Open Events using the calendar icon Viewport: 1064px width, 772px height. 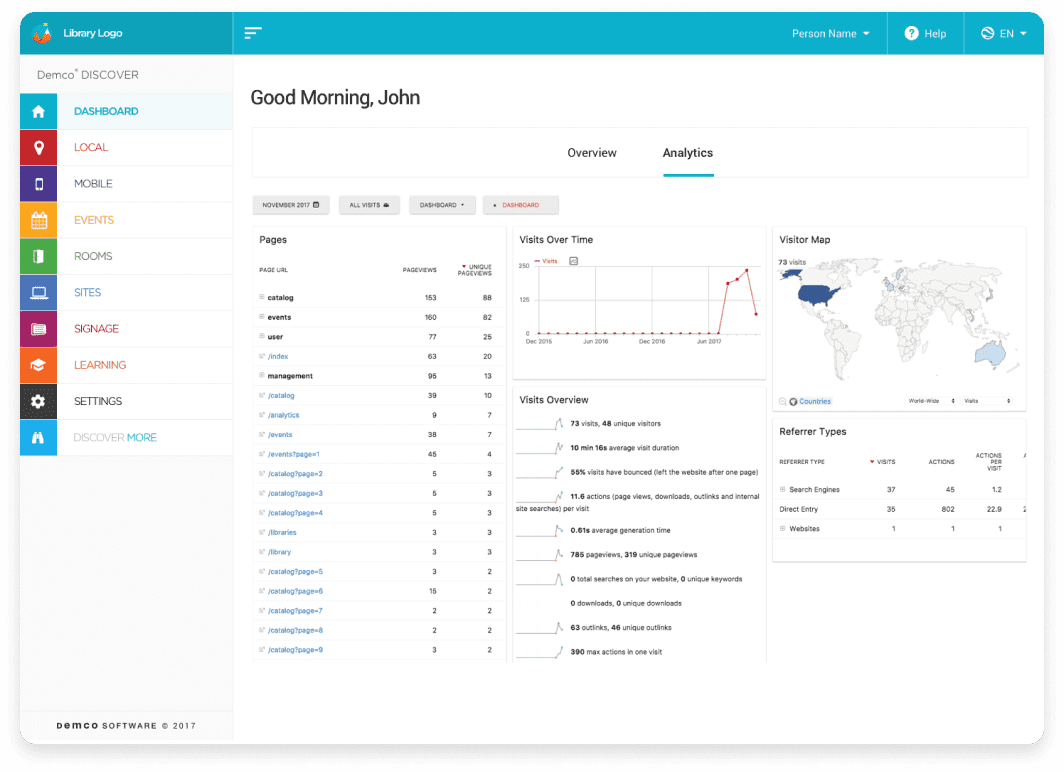tap(38, 219)
